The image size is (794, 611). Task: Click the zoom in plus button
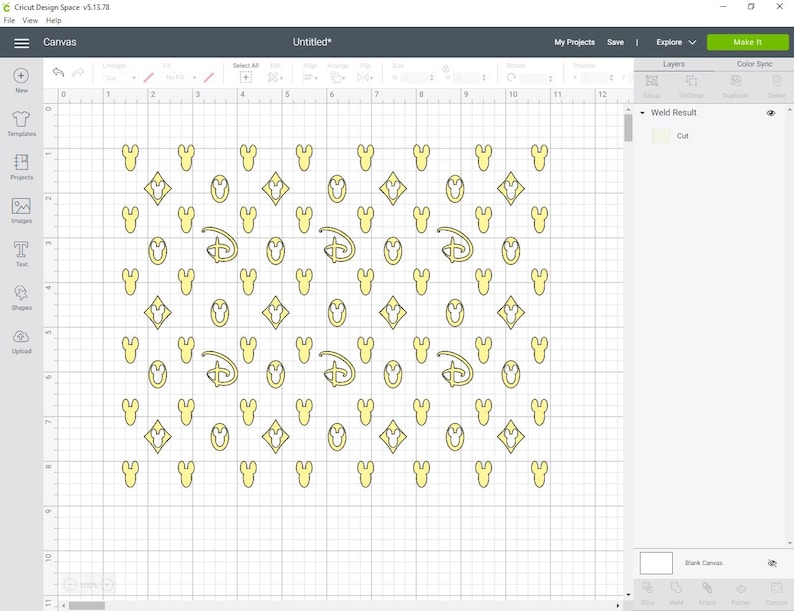click(106, 585)
